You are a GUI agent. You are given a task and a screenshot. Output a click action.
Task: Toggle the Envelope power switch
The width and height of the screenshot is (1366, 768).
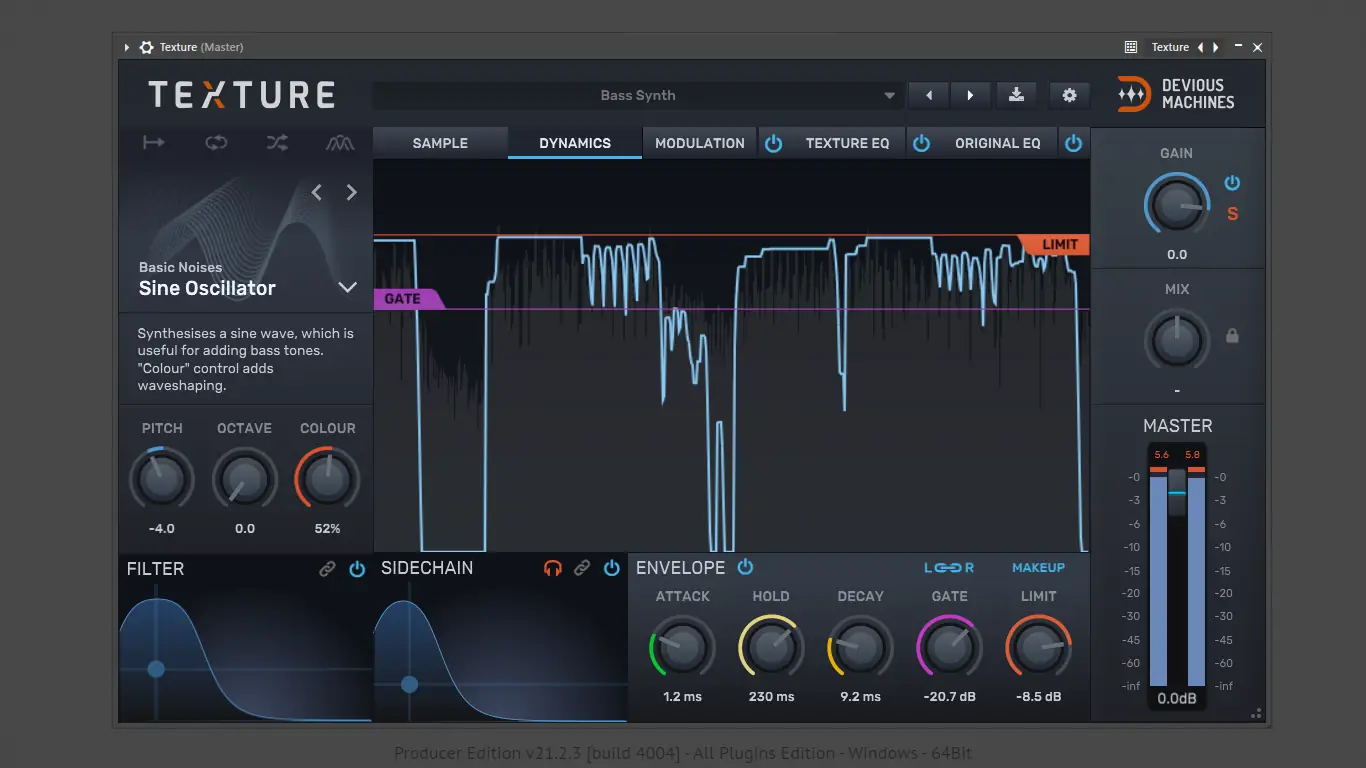tap(745, 567)
